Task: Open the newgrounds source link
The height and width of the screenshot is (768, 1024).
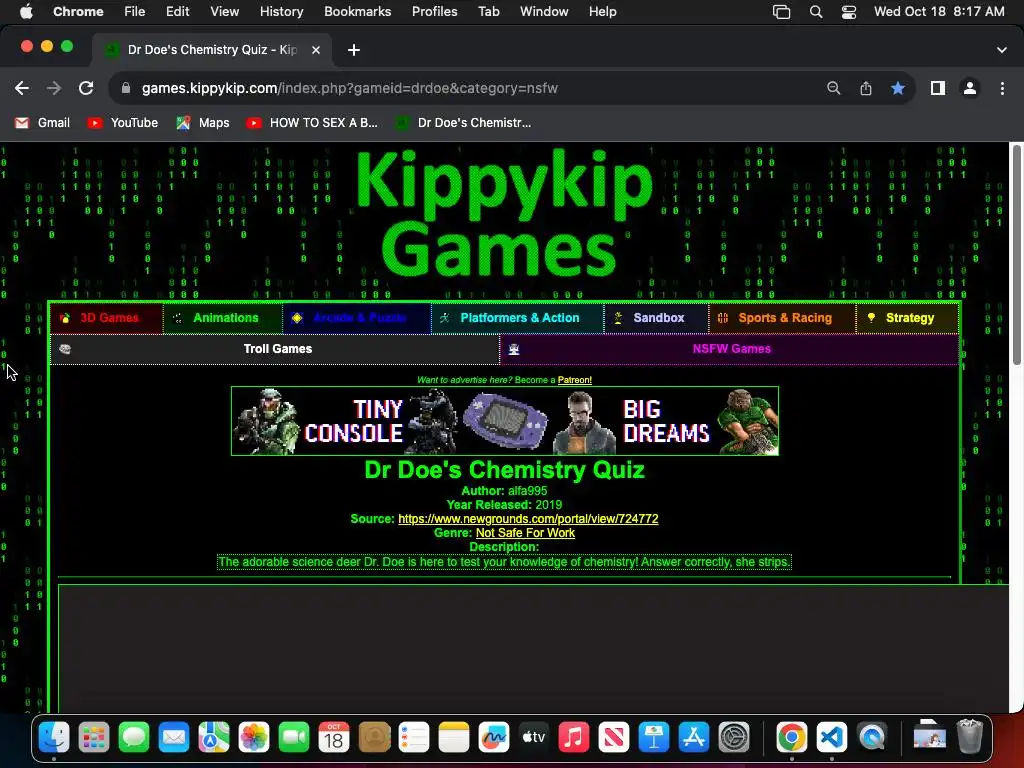Action: (x=528, y=519)
